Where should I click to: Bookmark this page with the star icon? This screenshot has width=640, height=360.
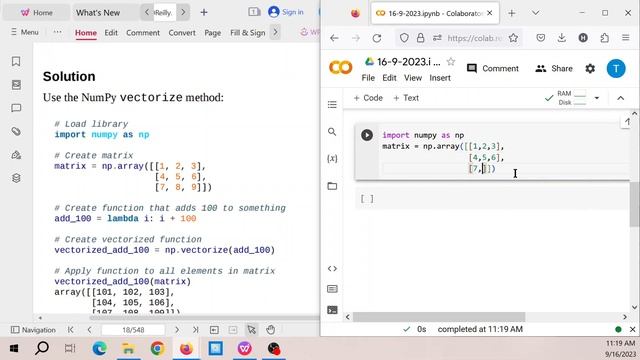coord(513,38)
